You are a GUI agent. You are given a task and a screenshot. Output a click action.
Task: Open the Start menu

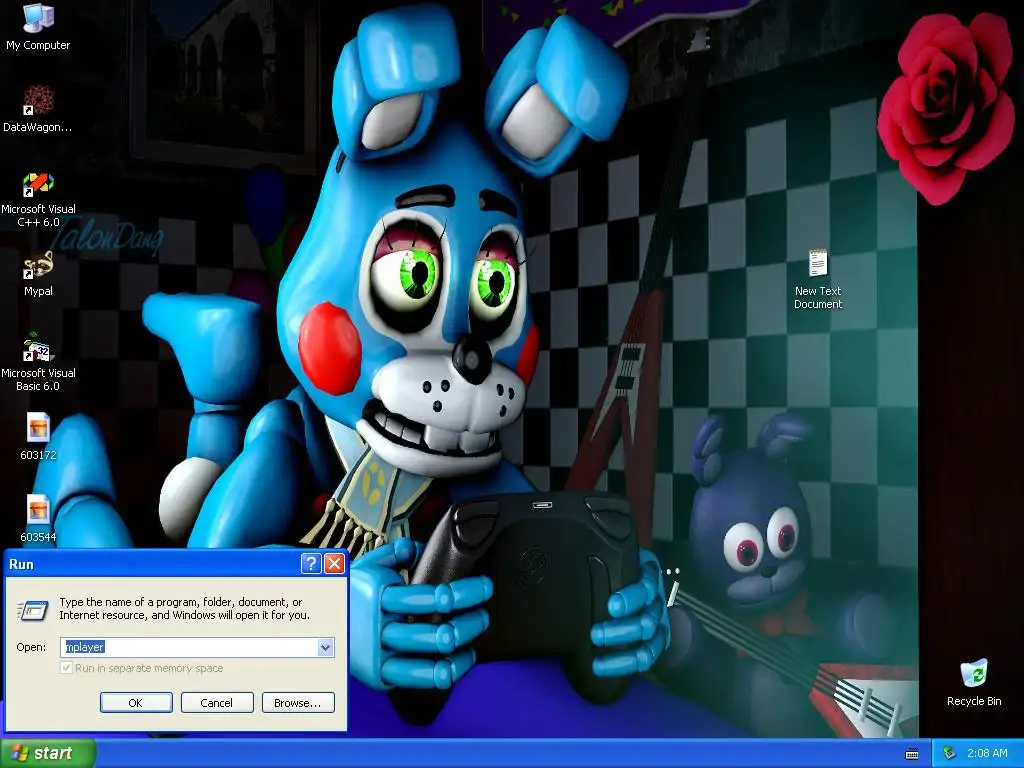[x=48, y=753]
